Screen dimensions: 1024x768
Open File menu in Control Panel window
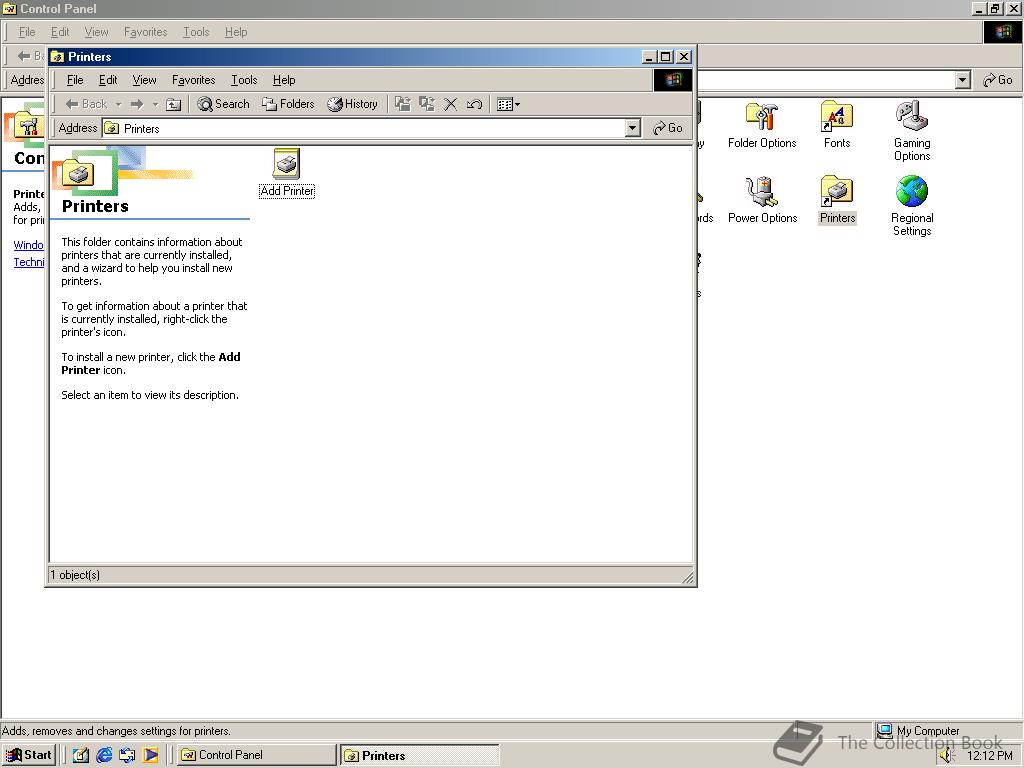coord(27,32)
